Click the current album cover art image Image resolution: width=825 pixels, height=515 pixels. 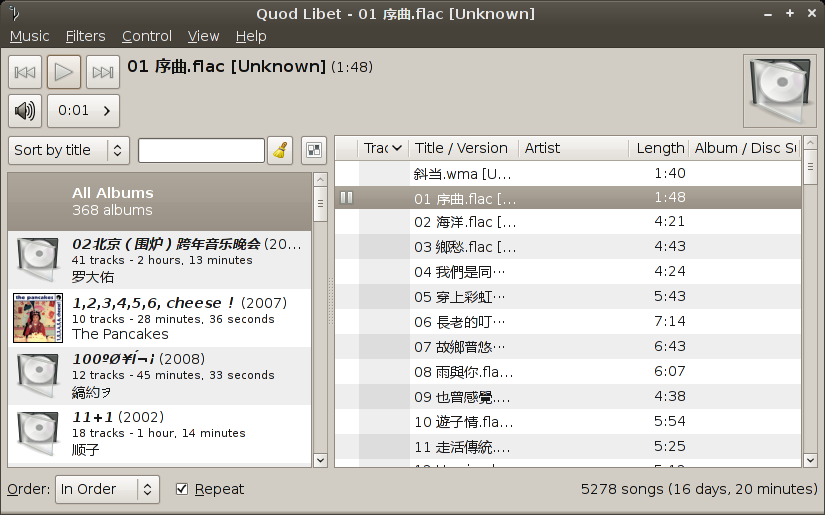click(x=780, y=91)
